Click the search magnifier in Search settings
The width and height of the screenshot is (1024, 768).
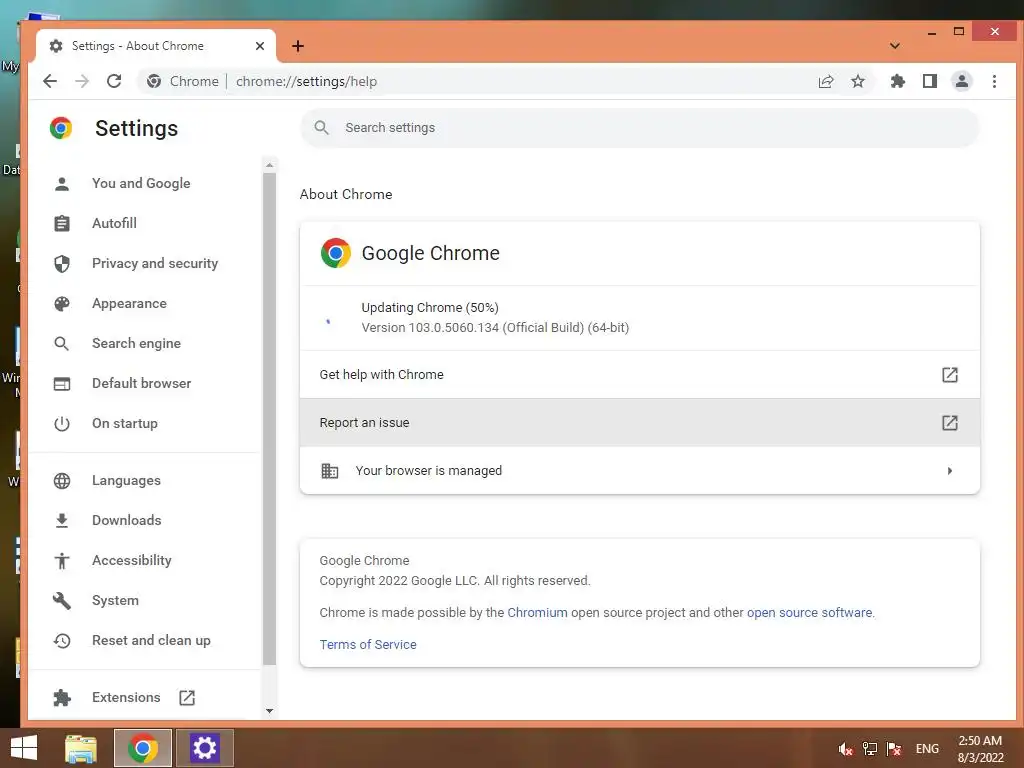tap(321, 127)
